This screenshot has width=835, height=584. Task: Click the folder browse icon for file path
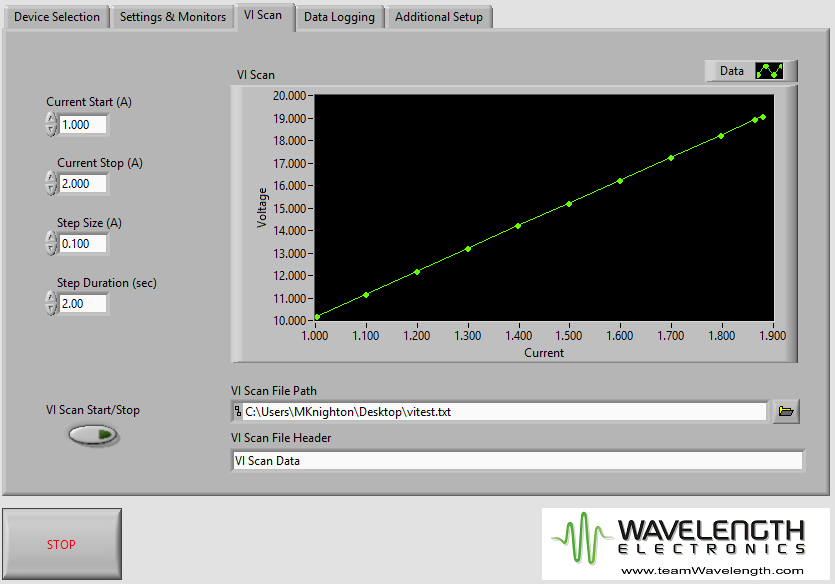pos(786,411)
